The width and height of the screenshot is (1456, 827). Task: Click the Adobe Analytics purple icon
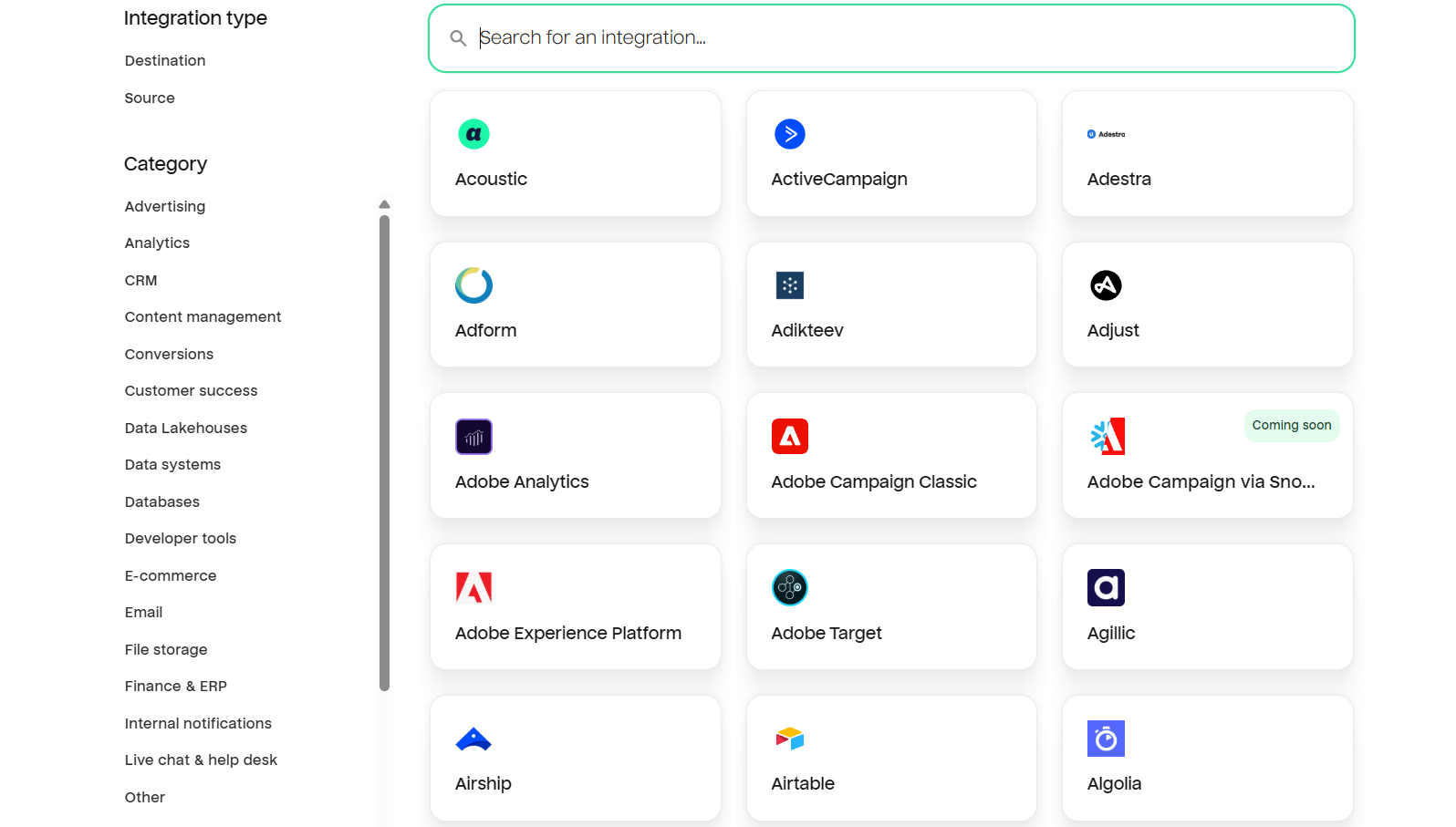pos(473,437)
